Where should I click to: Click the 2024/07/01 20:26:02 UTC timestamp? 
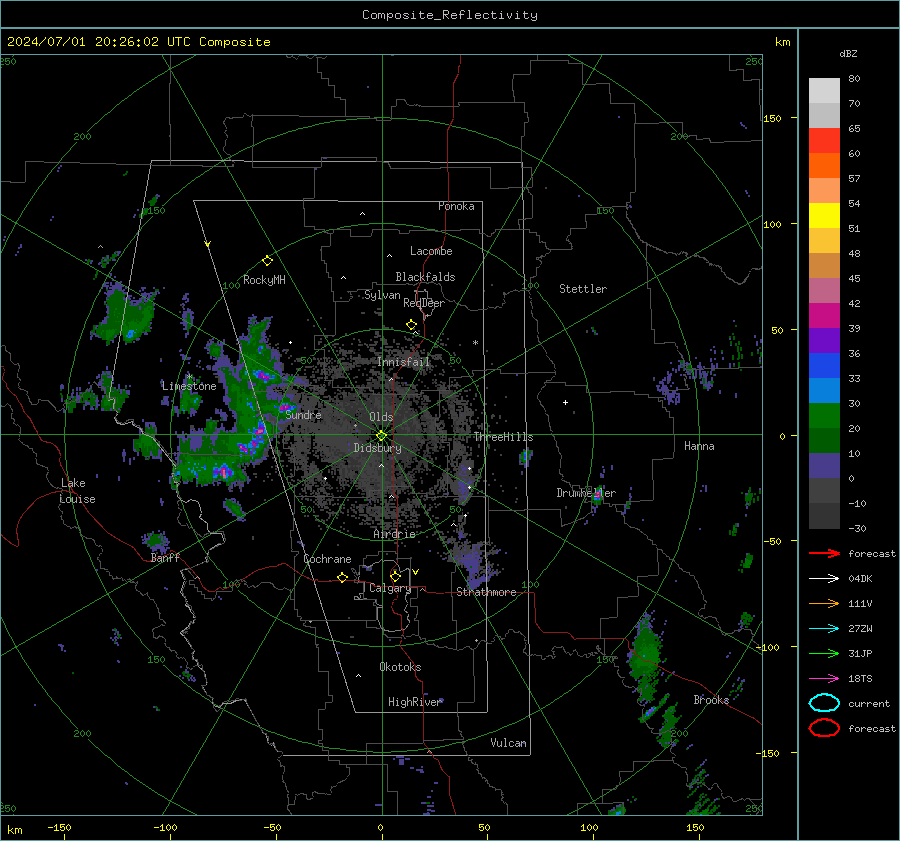99,42
